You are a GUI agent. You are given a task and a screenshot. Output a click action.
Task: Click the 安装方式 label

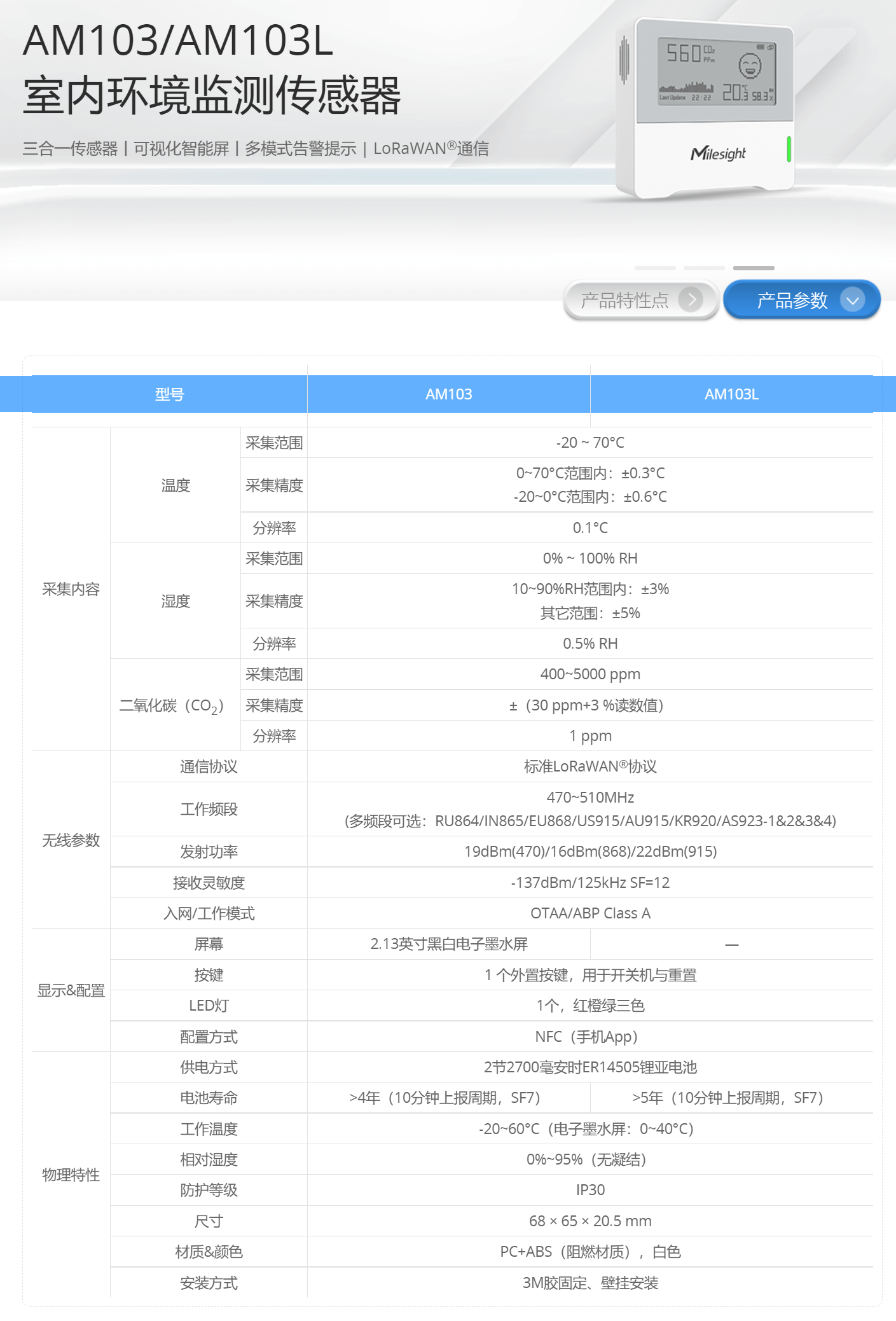coord(209,1283)
